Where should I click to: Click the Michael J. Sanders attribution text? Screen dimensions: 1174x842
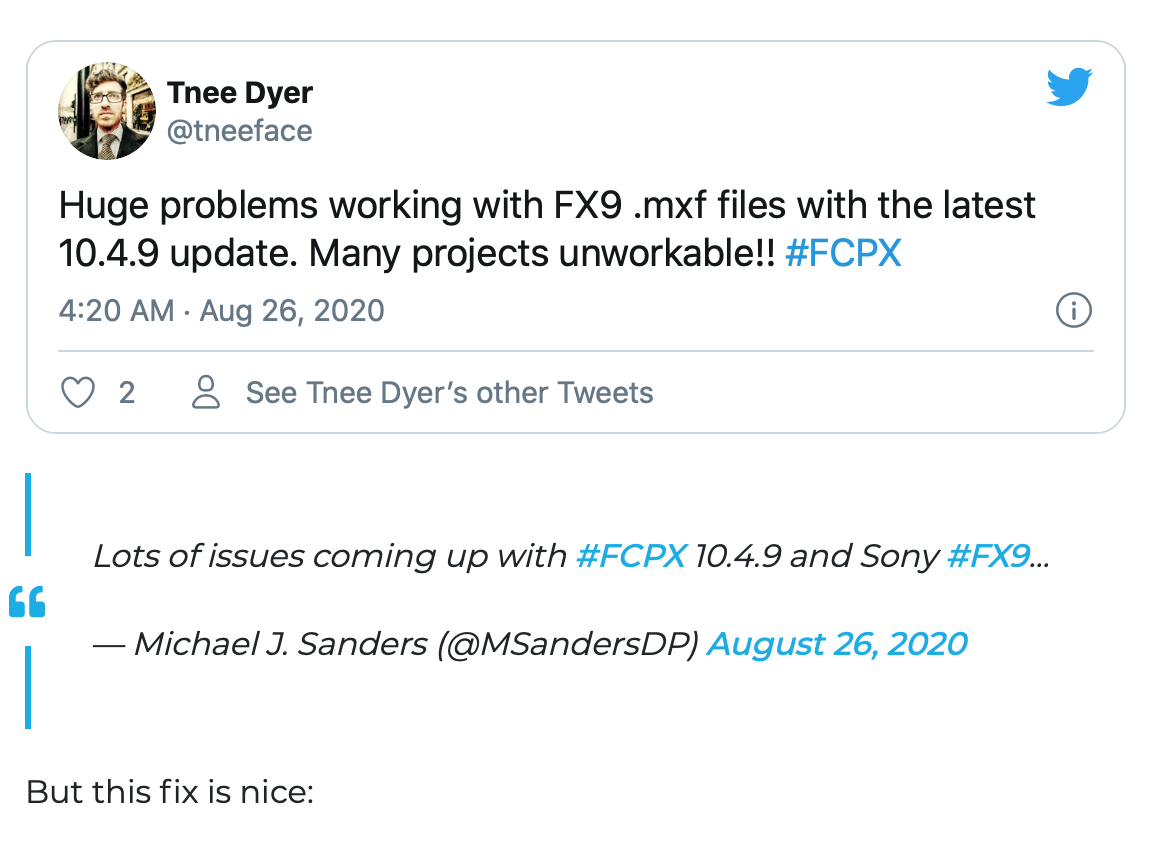tap(400, 644)
